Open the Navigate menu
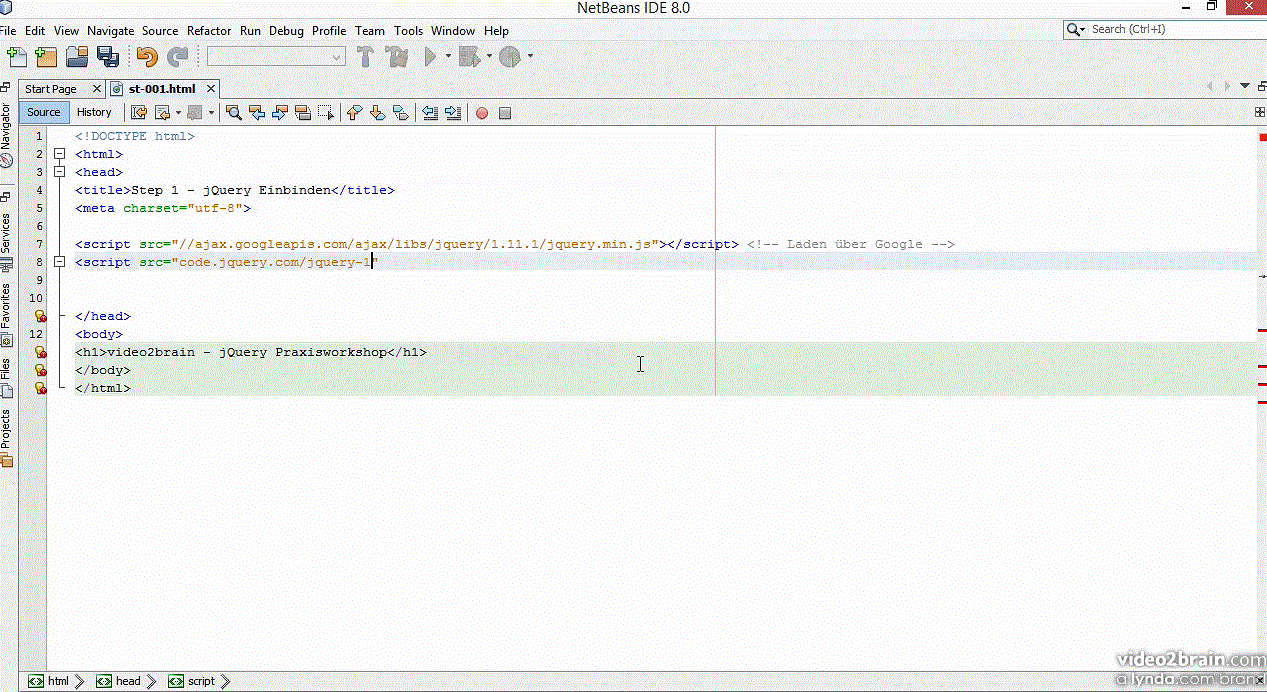The image size is (1267, 692). tap(110, 31)
